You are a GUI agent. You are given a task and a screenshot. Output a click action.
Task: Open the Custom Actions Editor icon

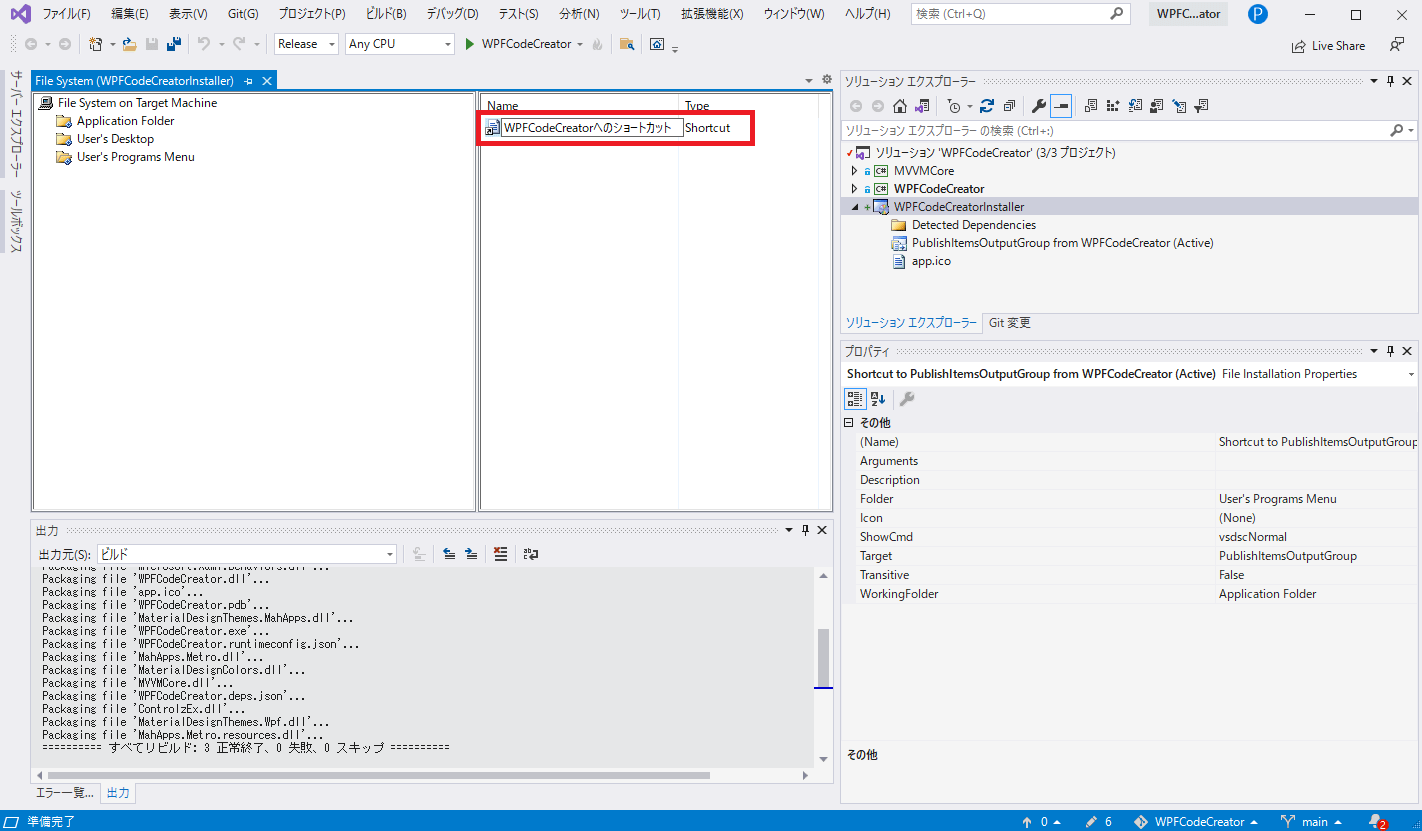tap(1179, 106)
